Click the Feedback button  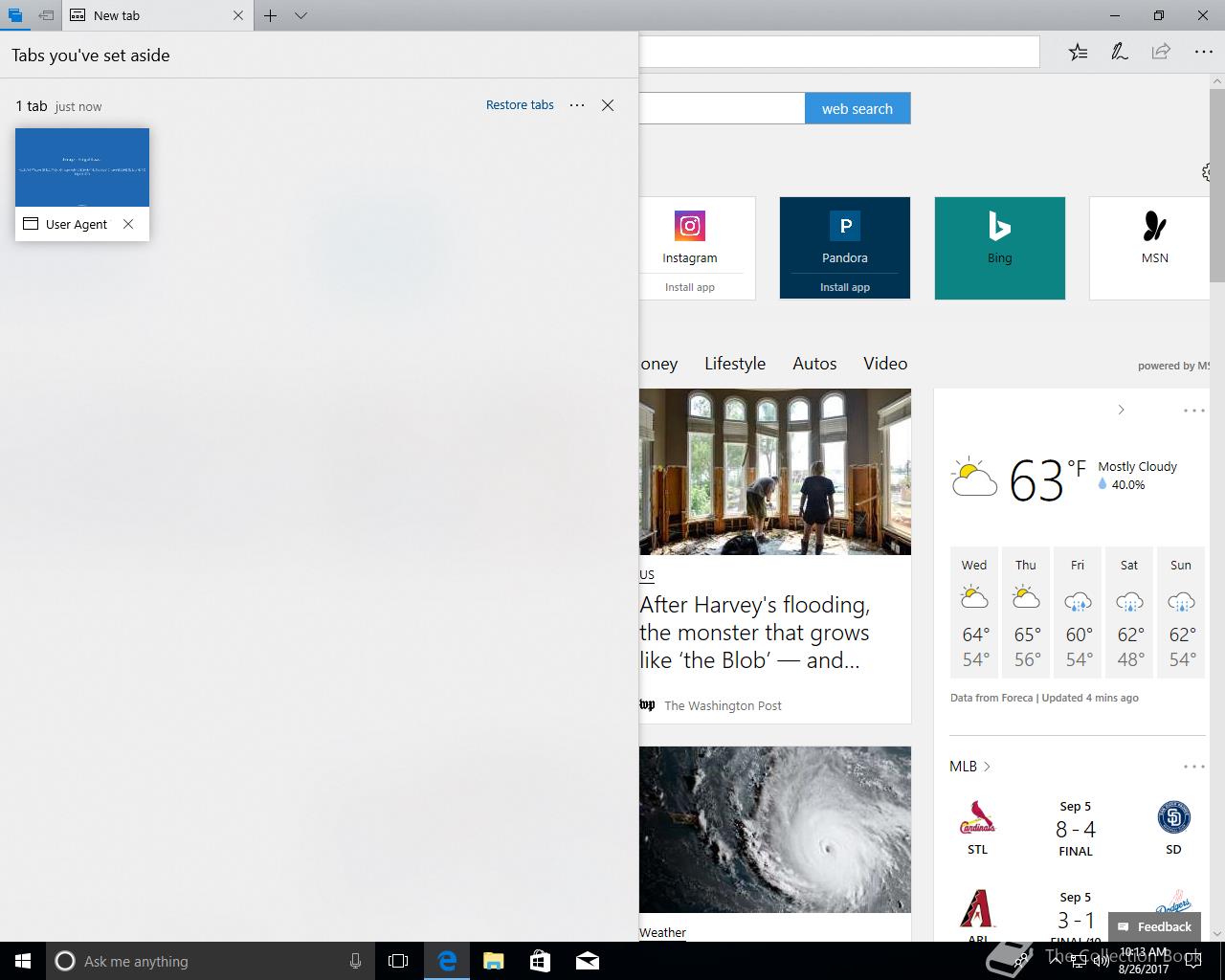(1154, 926)
